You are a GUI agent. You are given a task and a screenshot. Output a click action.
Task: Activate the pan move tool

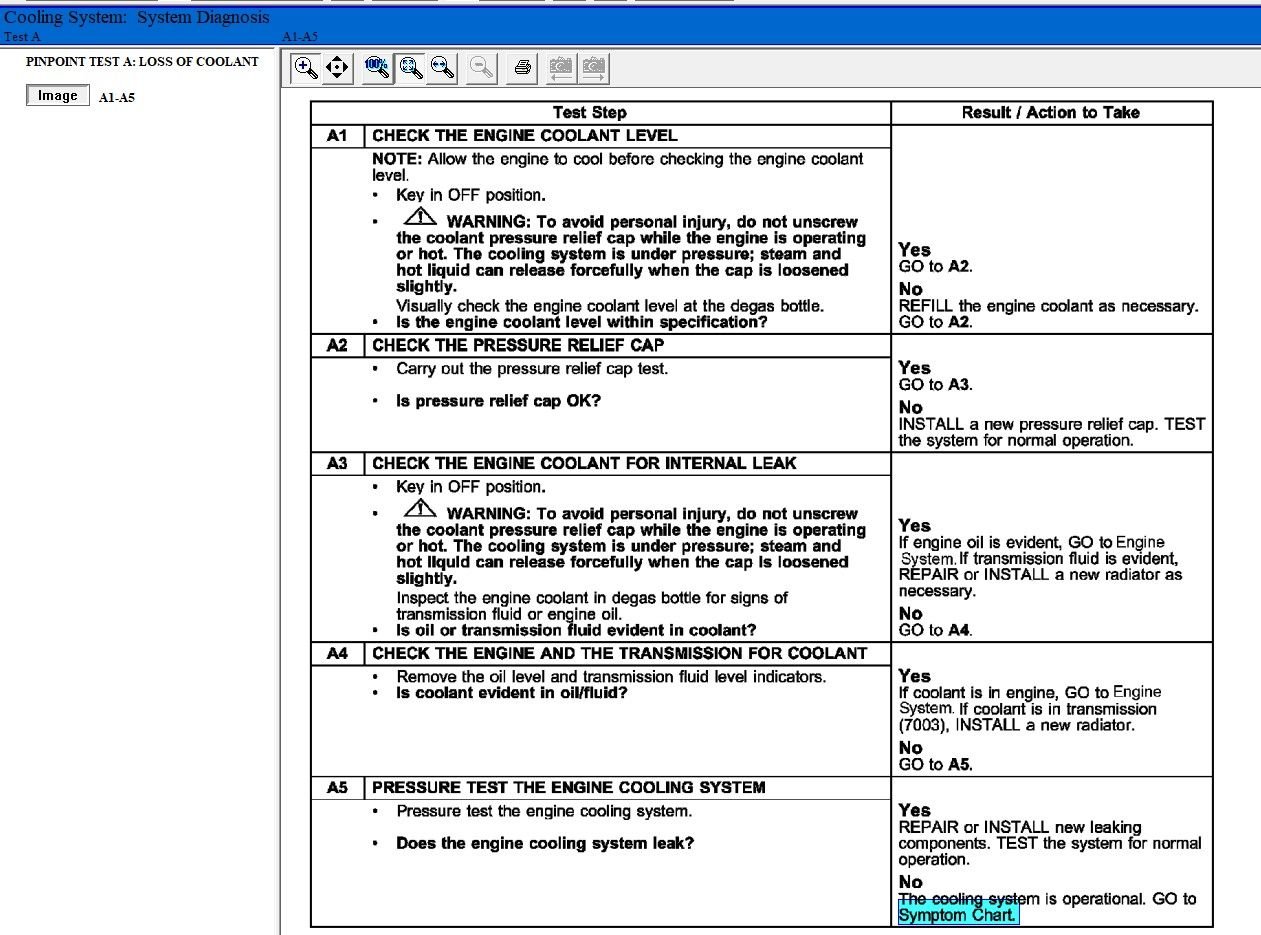337,68
